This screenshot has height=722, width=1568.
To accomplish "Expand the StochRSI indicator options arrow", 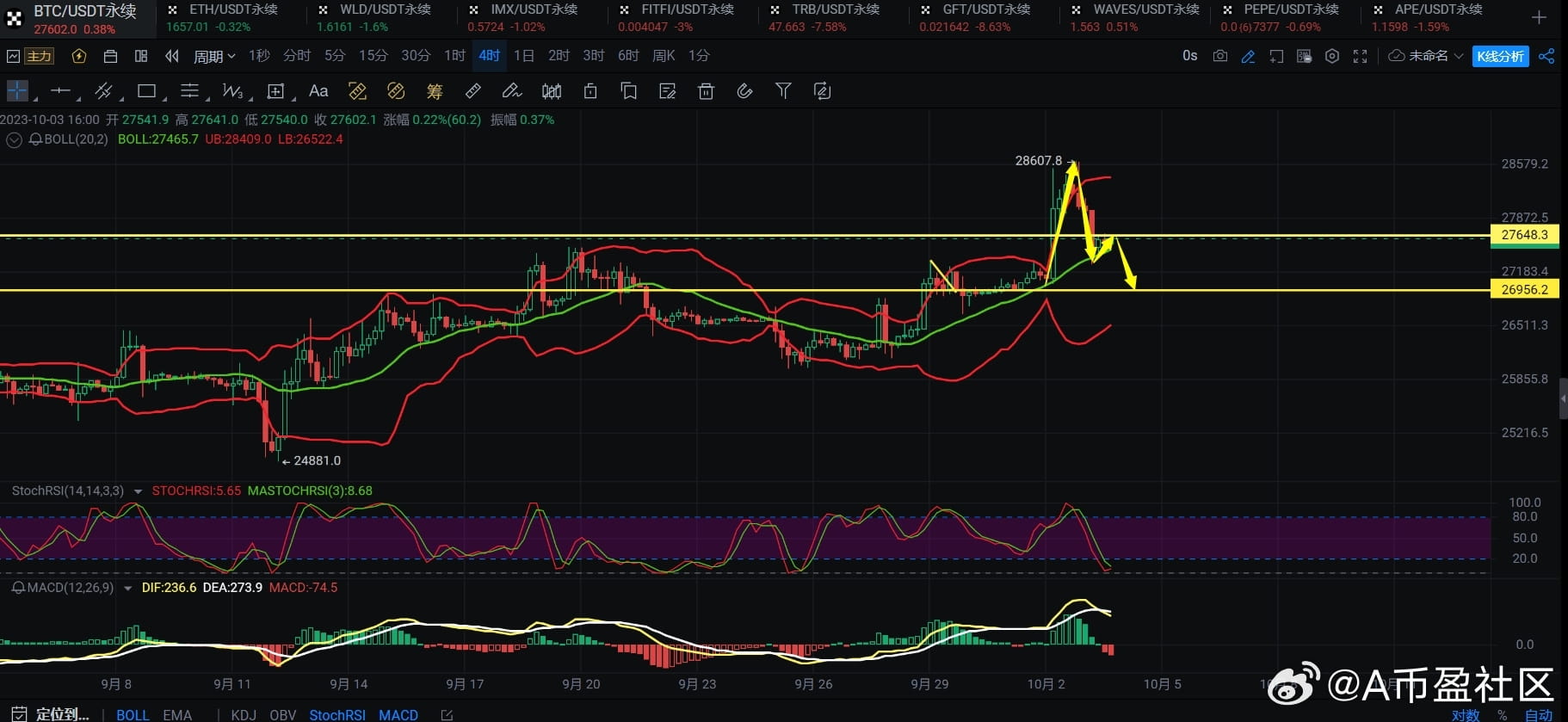I will tap(138, 491).
